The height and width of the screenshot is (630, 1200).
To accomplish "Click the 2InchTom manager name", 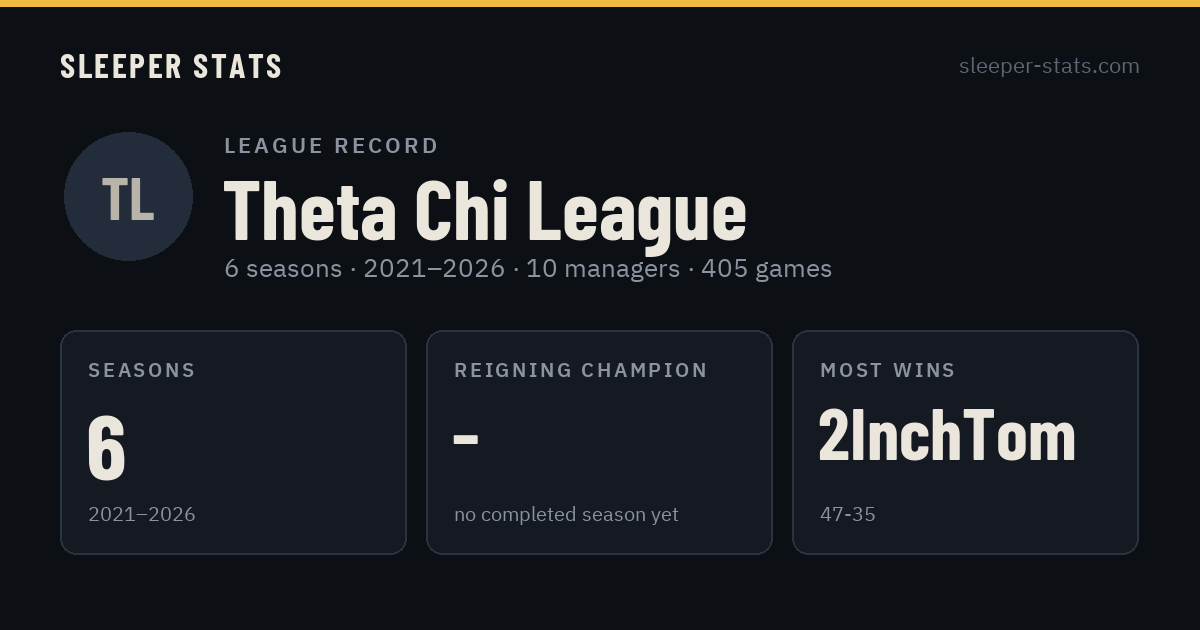I will coord(947,437).
